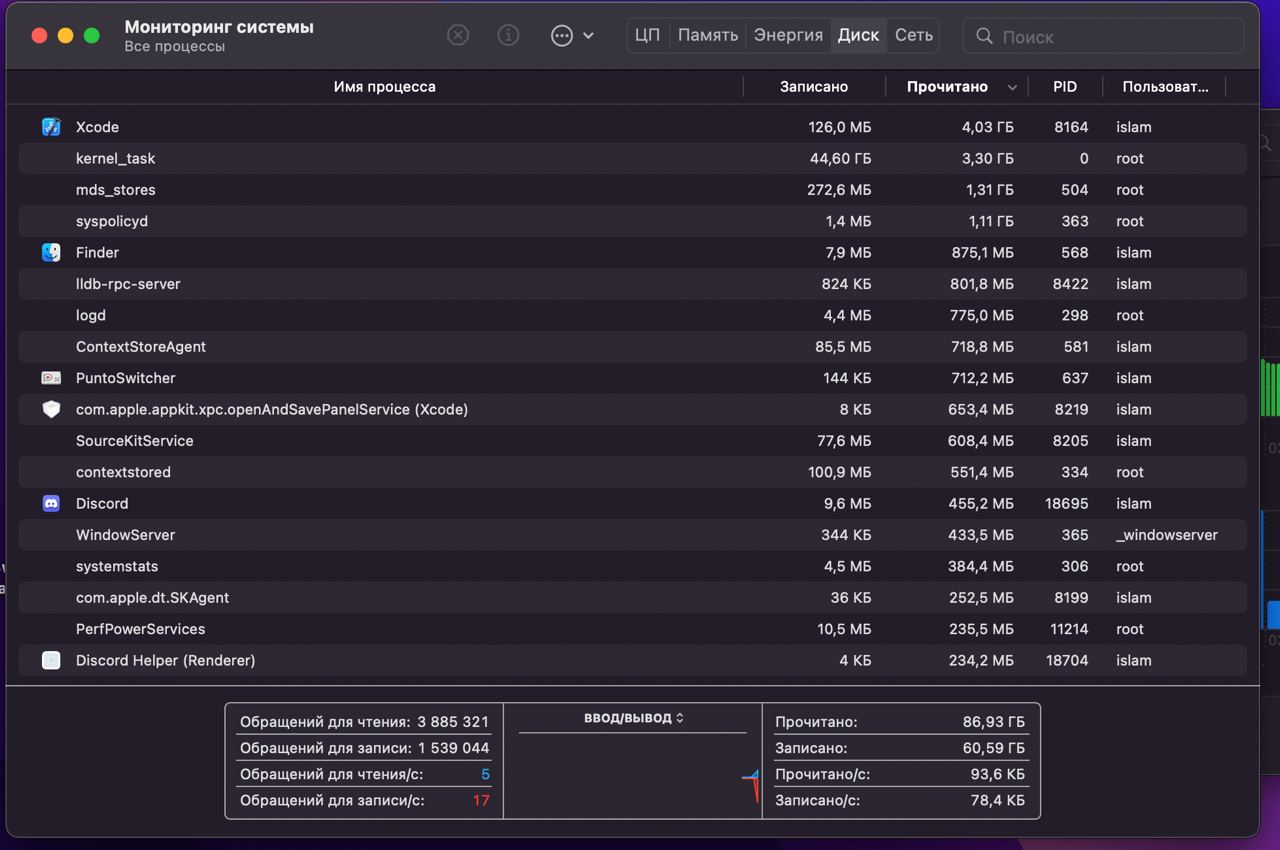1280x850 pixels.
Task: Open process info with the i button
Action: coord(508,36)
